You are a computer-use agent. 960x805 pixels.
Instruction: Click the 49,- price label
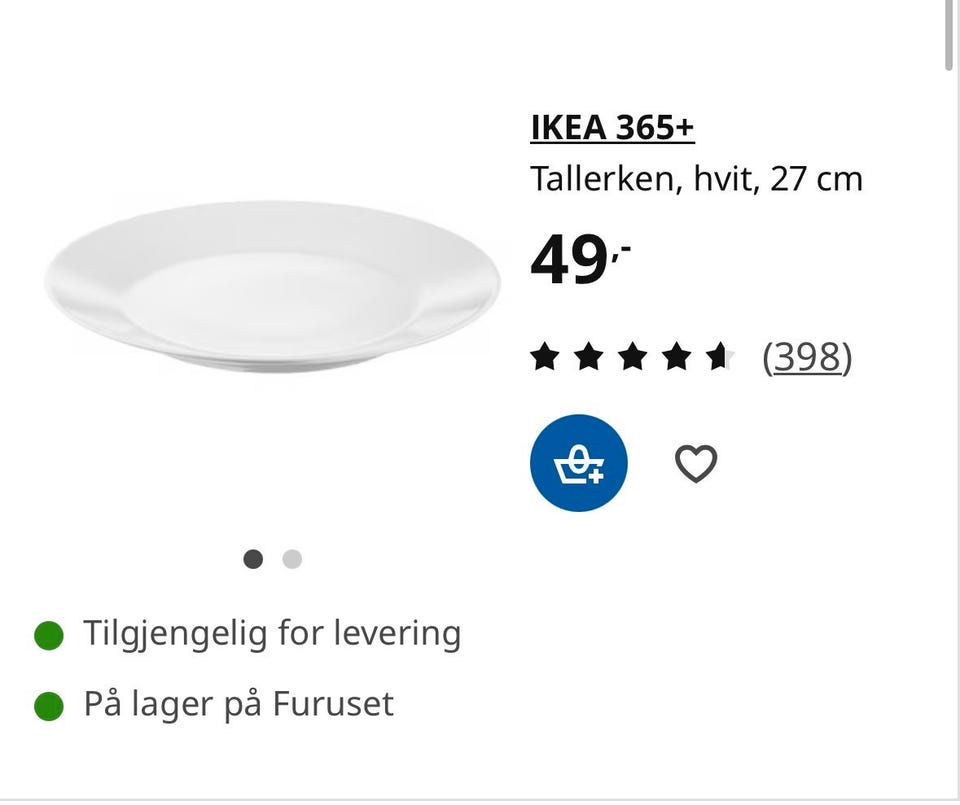pos(580,259)
